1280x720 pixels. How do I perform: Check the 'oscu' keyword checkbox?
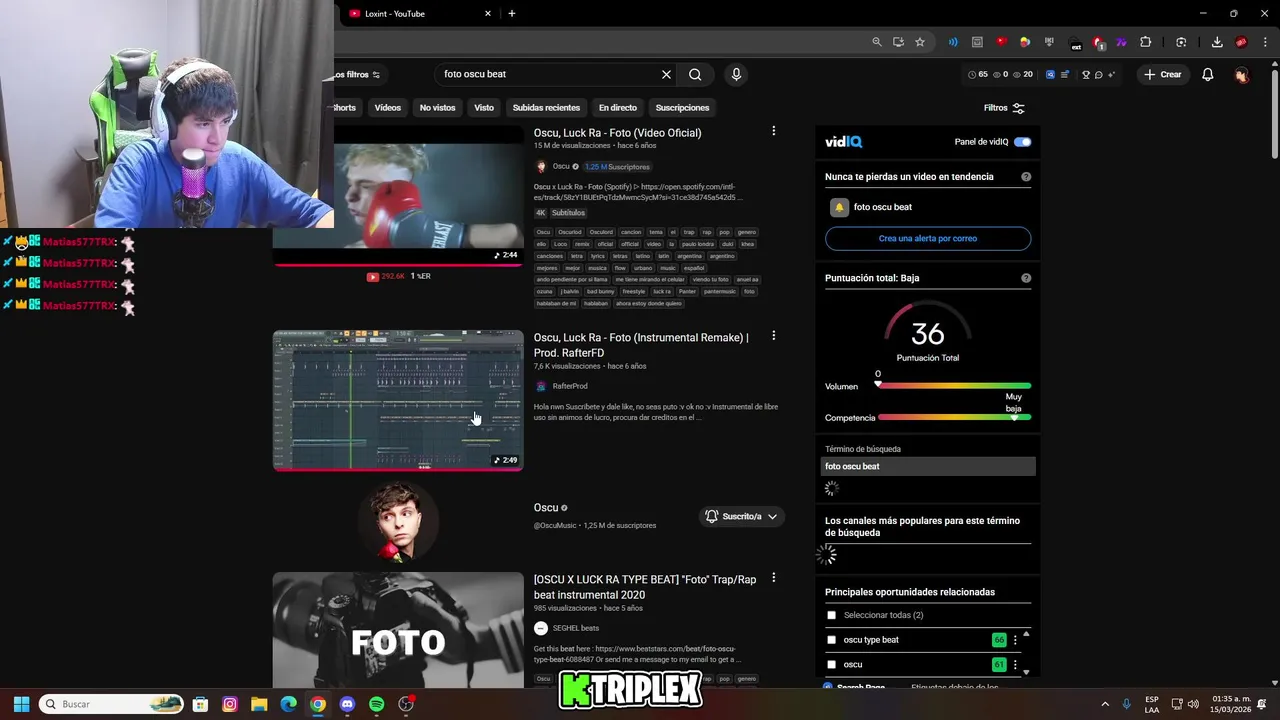(x=831, y=664)
